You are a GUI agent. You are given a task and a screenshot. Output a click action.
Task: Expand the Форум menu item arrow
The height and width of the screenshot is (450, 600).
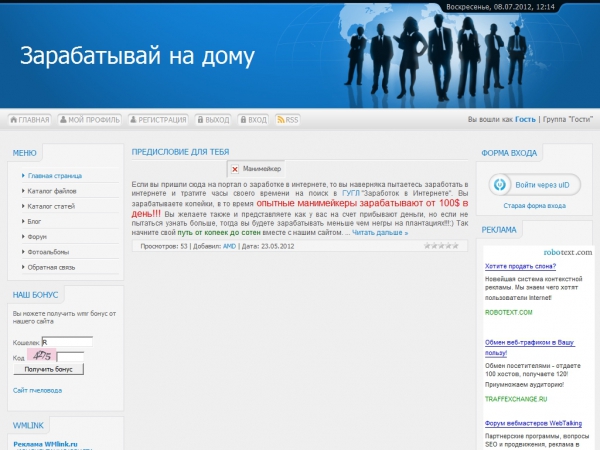(22, 237)
